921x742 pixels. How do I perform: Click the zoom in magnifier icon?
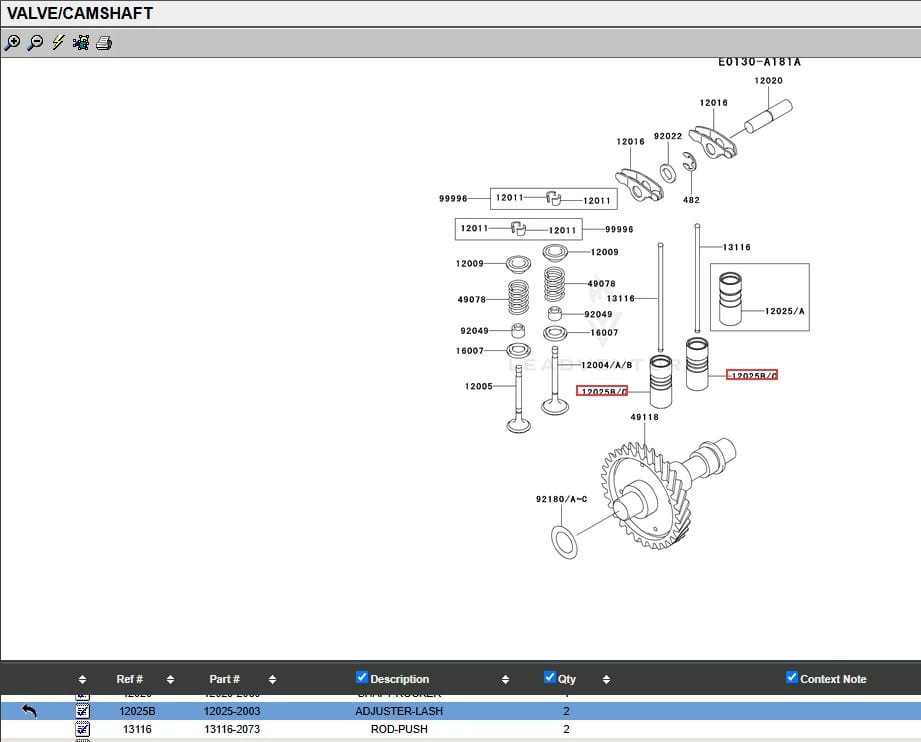[x=12, y=43]
